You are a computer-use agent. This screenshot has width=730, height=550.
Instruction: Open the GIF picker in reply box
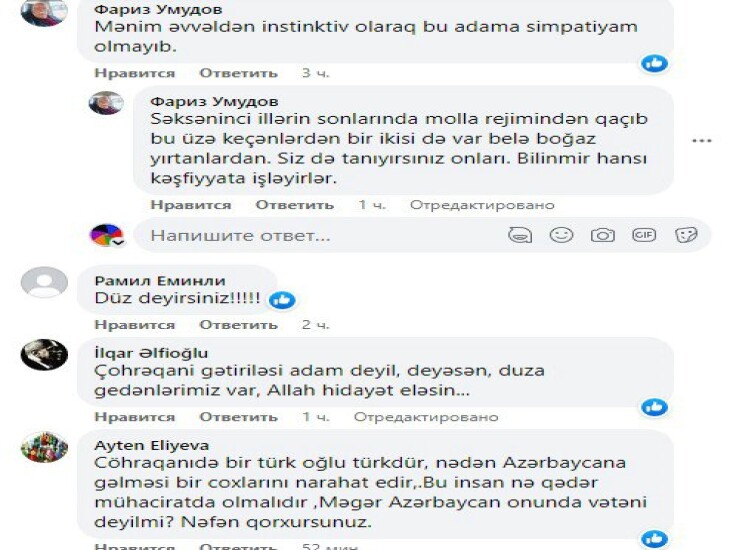(644, 235)
